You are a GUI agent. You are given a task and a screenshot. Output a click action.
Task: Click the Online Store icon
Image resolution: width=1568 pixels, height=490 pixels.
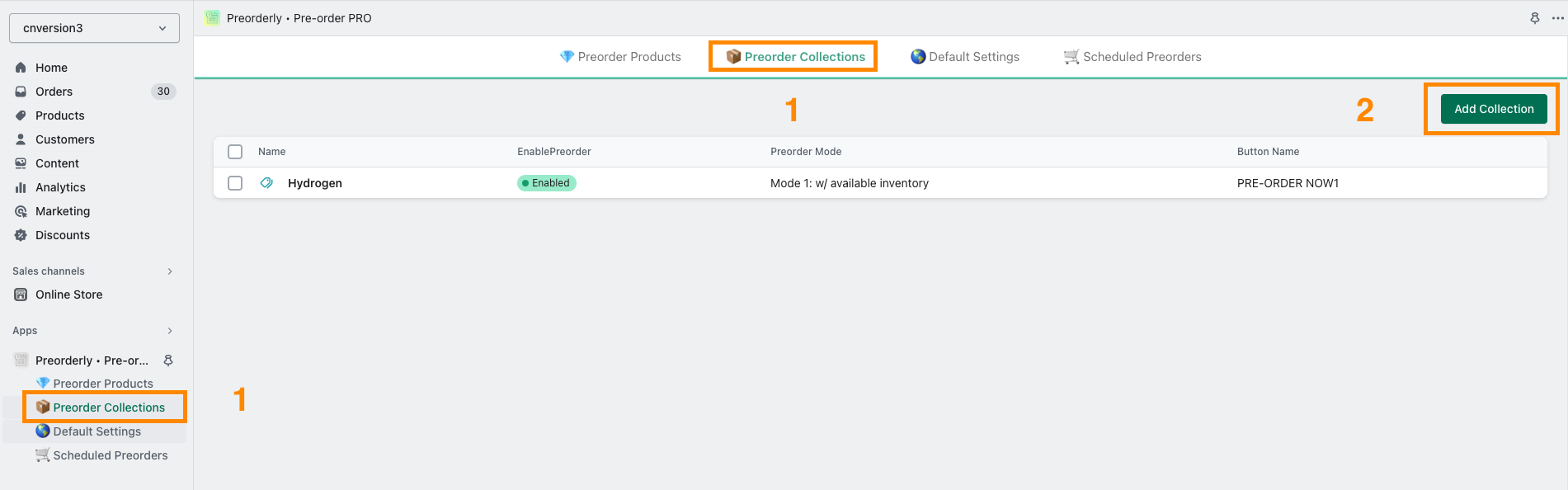(21, 294)
